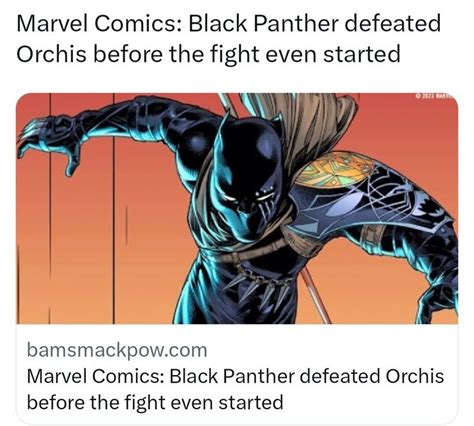The width and height of the screenshot is (474, 426).
Task: Click the word "Orchis" in the tweet text
Action: pyautogui.click(x=51, y=54)
